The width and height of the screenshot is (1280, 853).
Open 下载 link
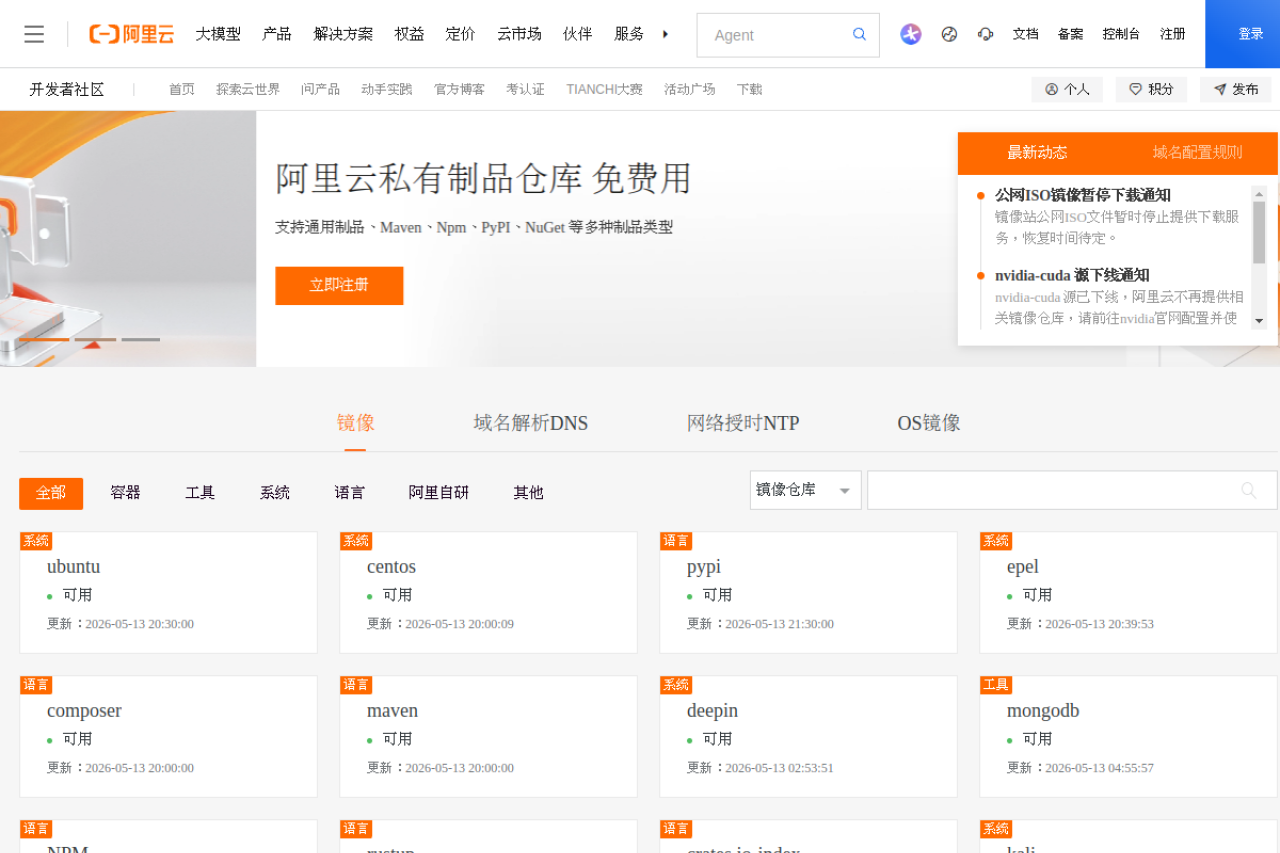point(749,89)
